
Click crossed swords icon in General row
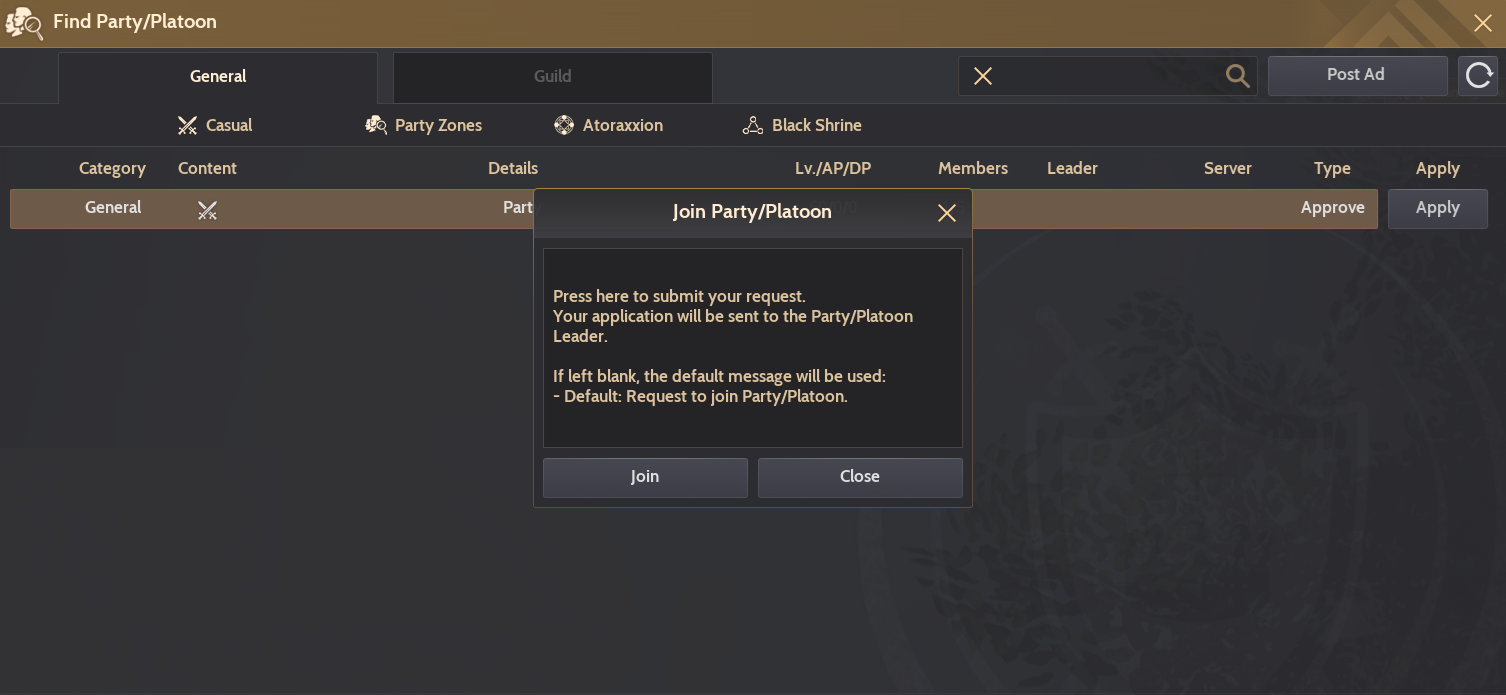(x=207, y=210)
